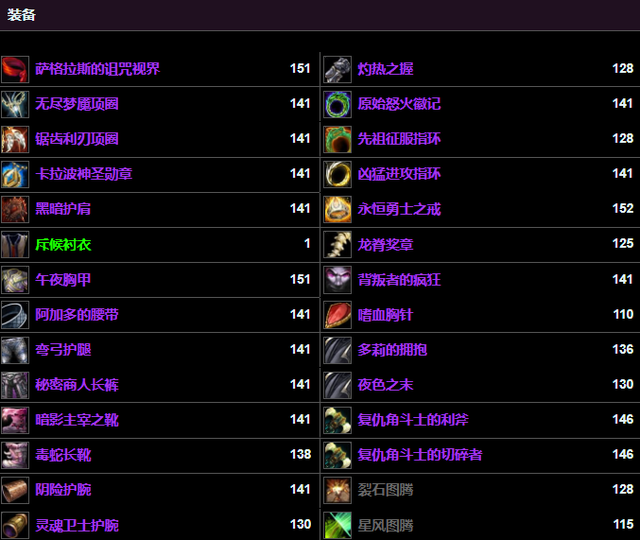Click the 毒蛇长靴 boots icon
The width and height of the screenshot is (640, 540).
pos(15,455)
